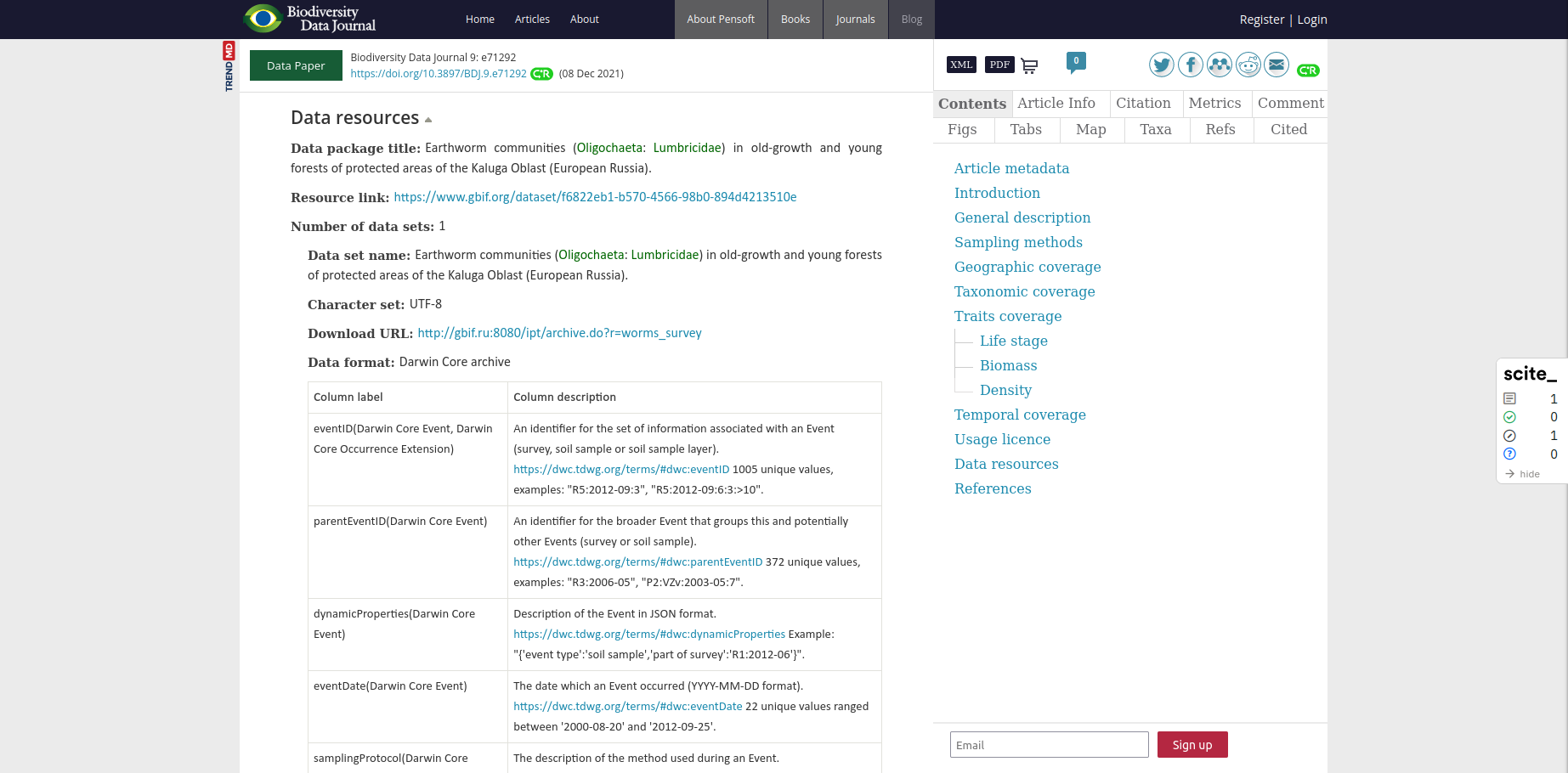Select the Taxa tab
Viewport: 1568px width, 773px height.
1155,129
